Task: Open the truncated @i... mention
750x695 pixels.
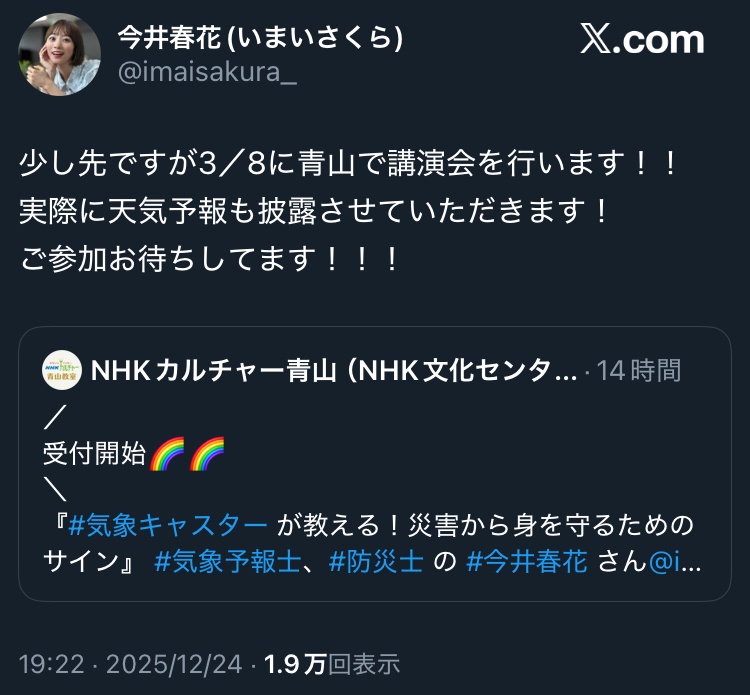Action: pos(674,562)
